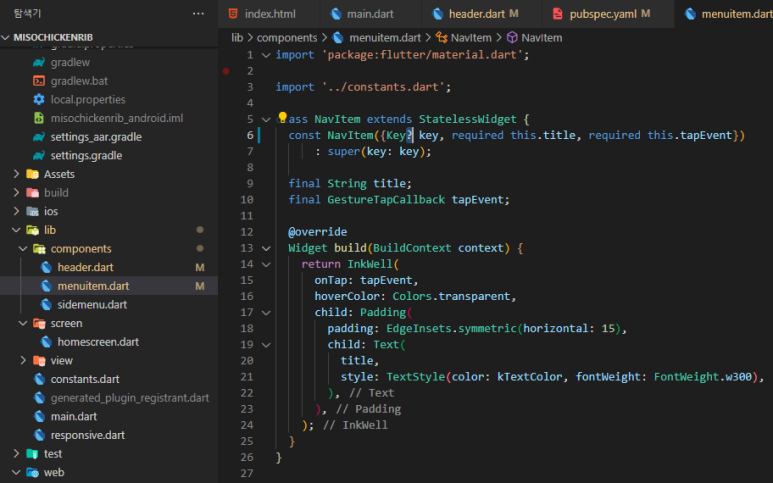Click the menuitem.dart breadcrumb segment
Screen dimensions: 773x483
tap(385, 38)
